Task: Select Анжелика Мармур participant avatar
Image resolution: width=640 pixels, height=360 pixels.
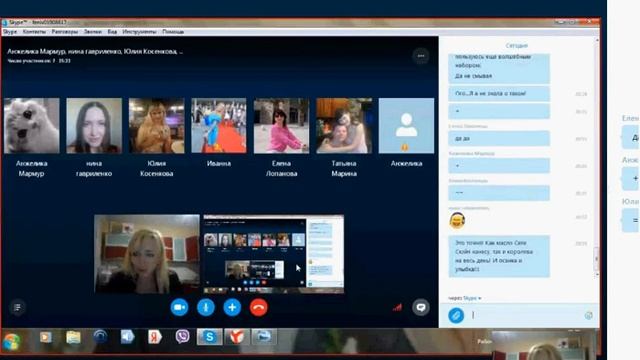Action: [x=31, y=126]
